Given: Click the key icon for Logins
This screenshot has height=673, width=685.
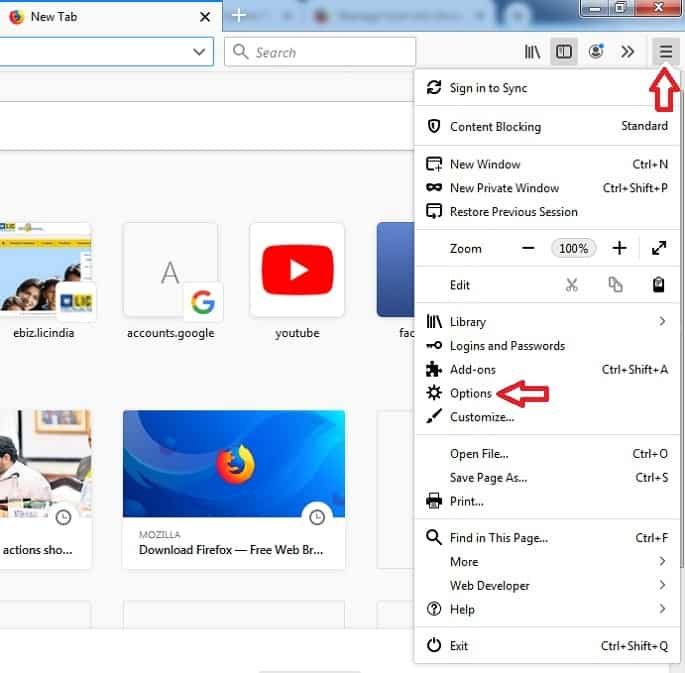Looking at the screenshot, I should coord(433,345).
